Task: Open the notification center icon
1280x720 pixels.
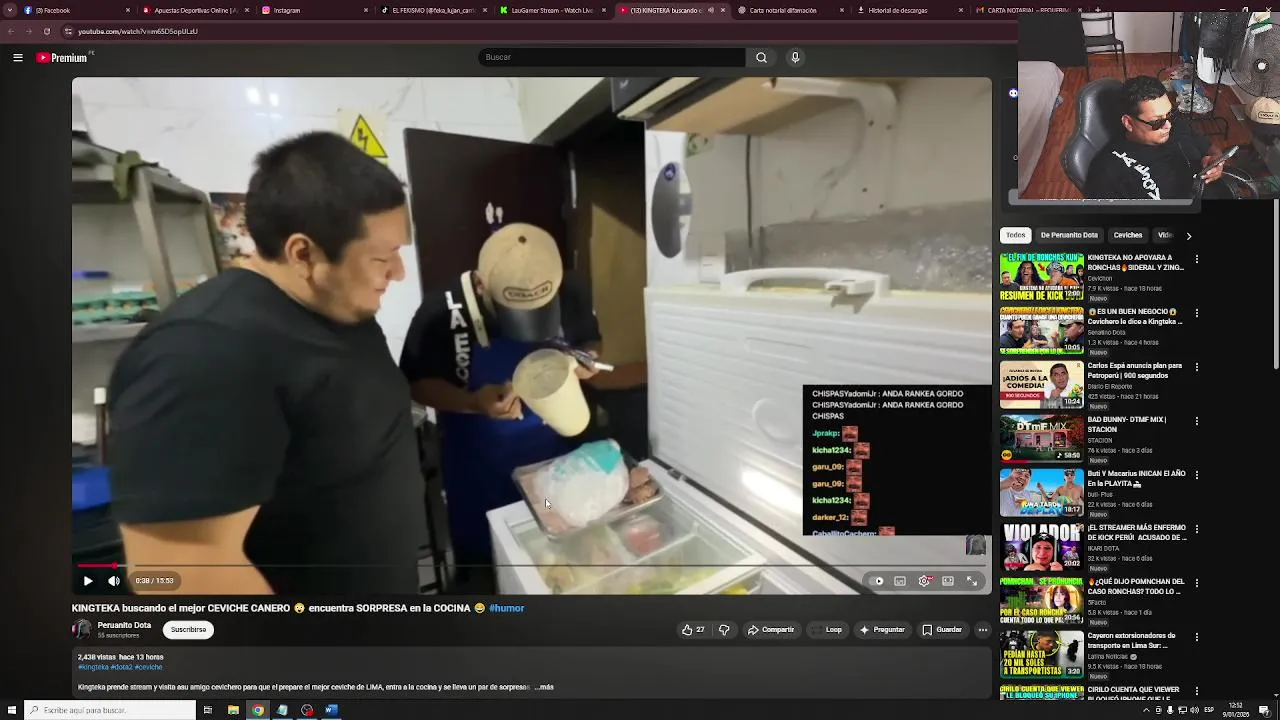Action: [1265, 710]
